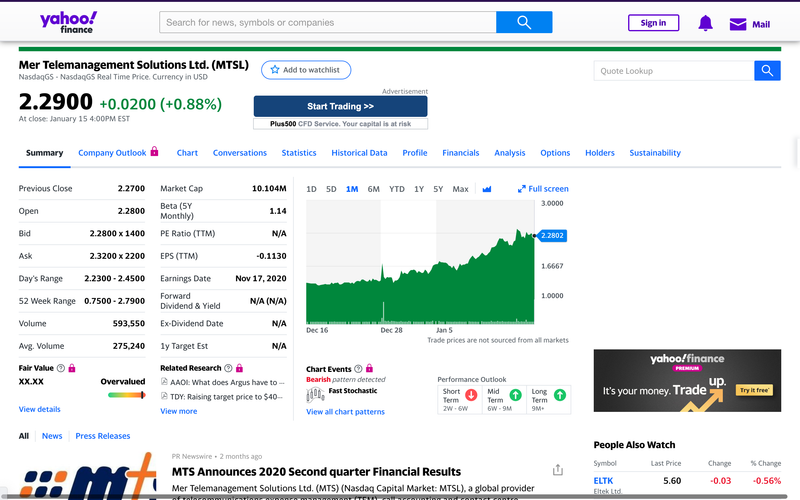Filter news by All
This screenshot has height=500, width=800.
(x=24, y=436)
